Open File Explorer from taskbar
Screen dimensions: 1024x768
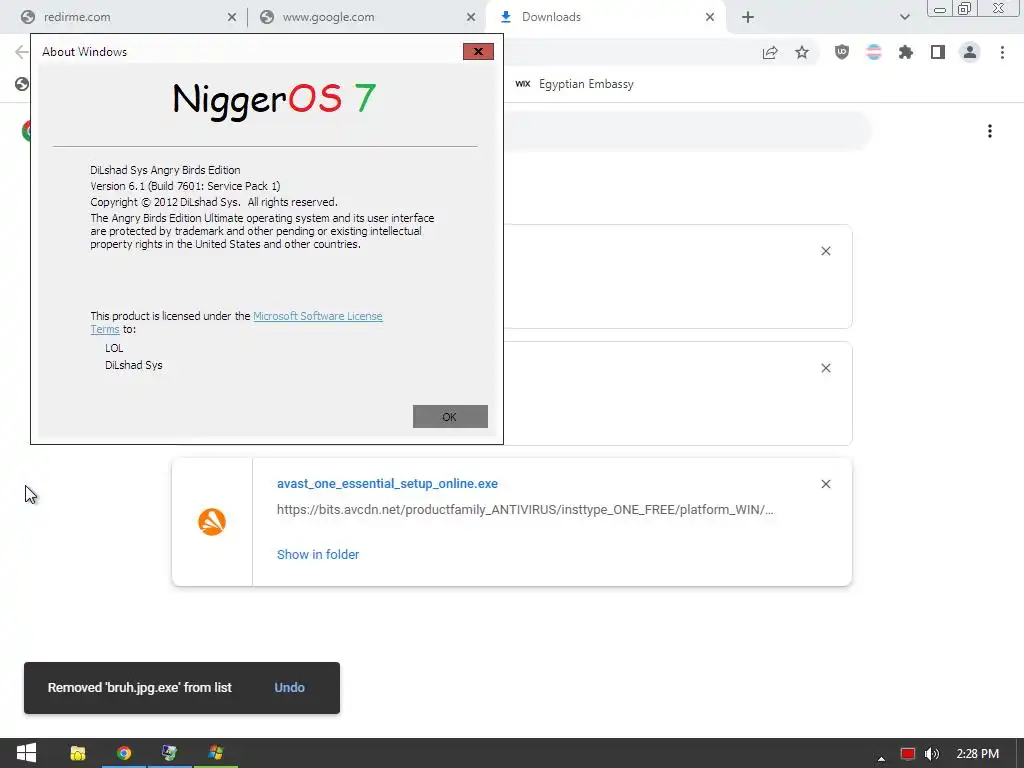coord(78,753)
